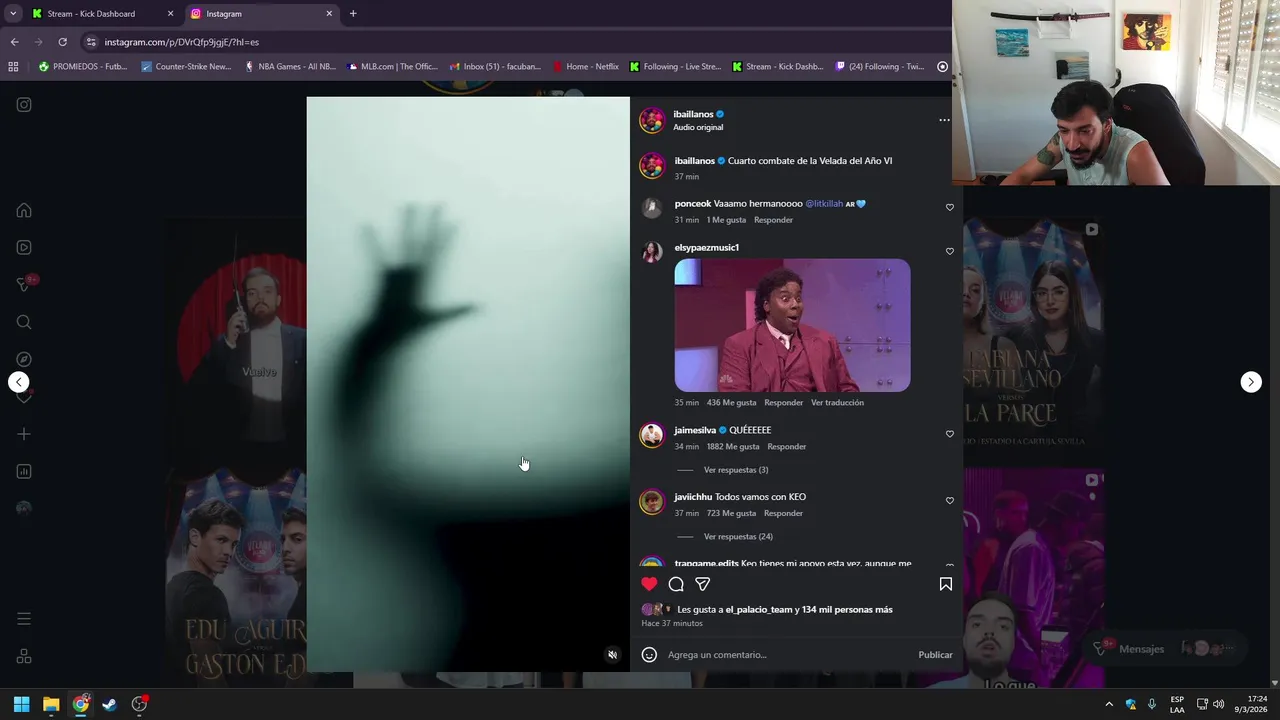Open the More hamburger menu in sidebar
The width and height of the screenshot is (1280, 720).
24,619
